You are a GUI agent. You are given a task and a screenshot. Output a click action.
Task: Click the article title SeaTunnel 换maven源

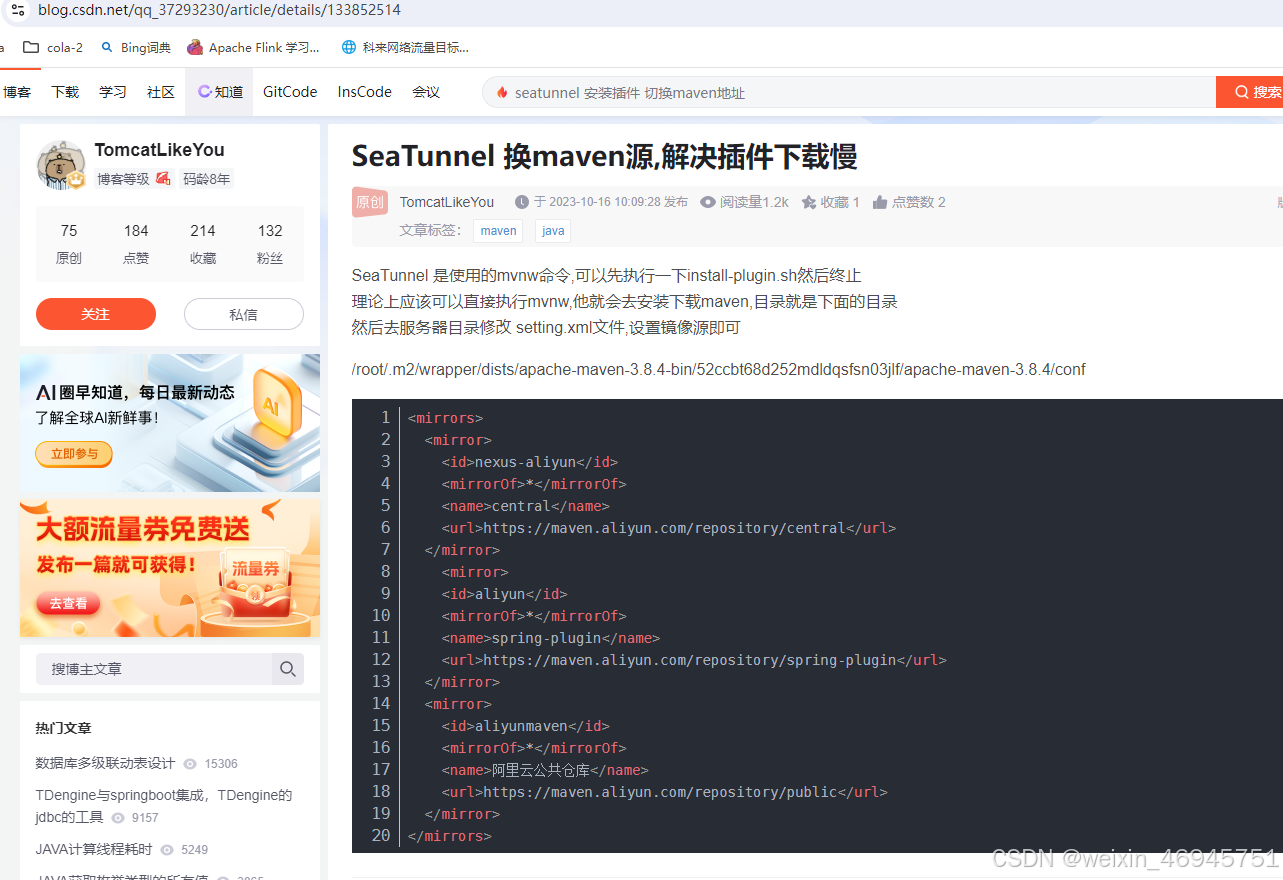[x=605, y=157]
